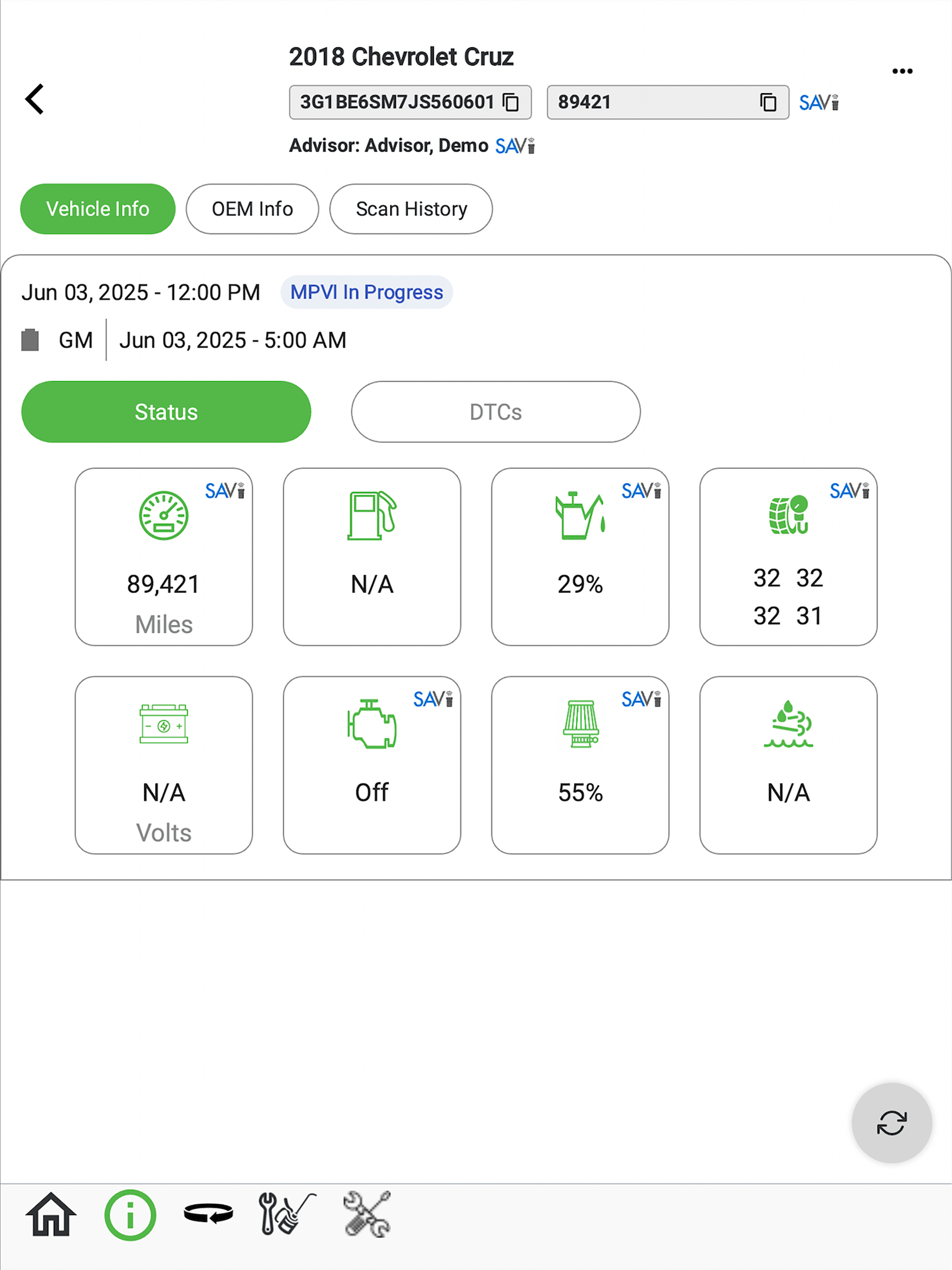
Task: Click the Jun 03, 2025 - 5:00 AM timestamp
Action: tap(232, 341)
